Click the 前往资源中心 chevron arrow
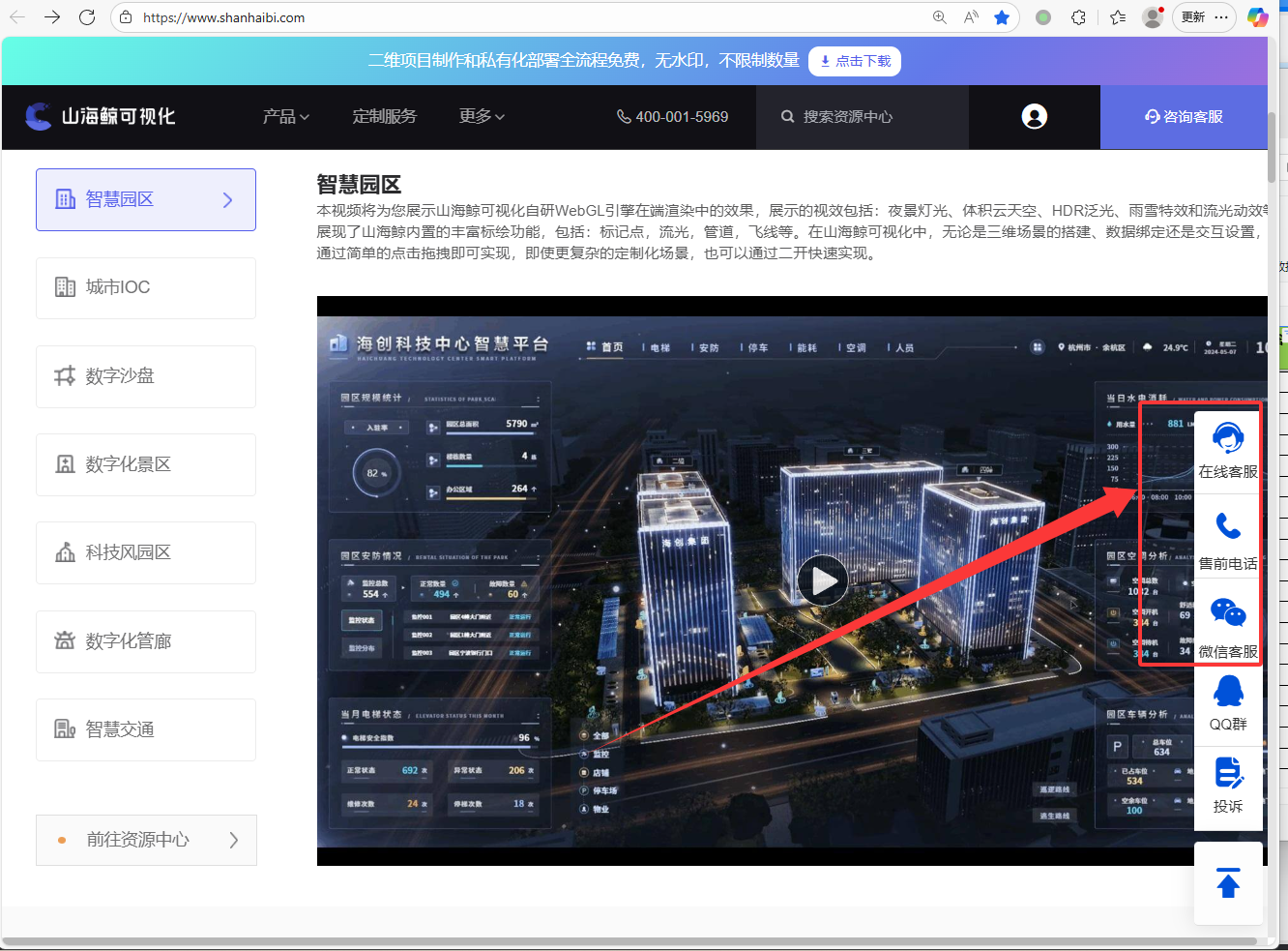 coord(233,840)
